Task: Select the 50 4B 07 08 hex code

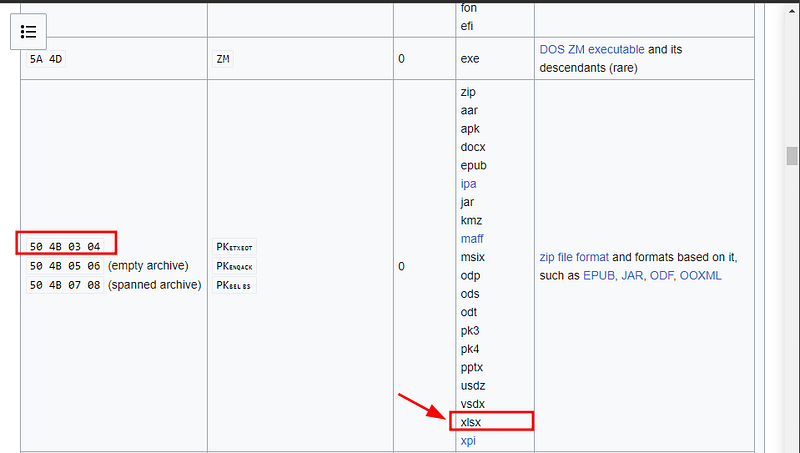Action: click(65, 285)
